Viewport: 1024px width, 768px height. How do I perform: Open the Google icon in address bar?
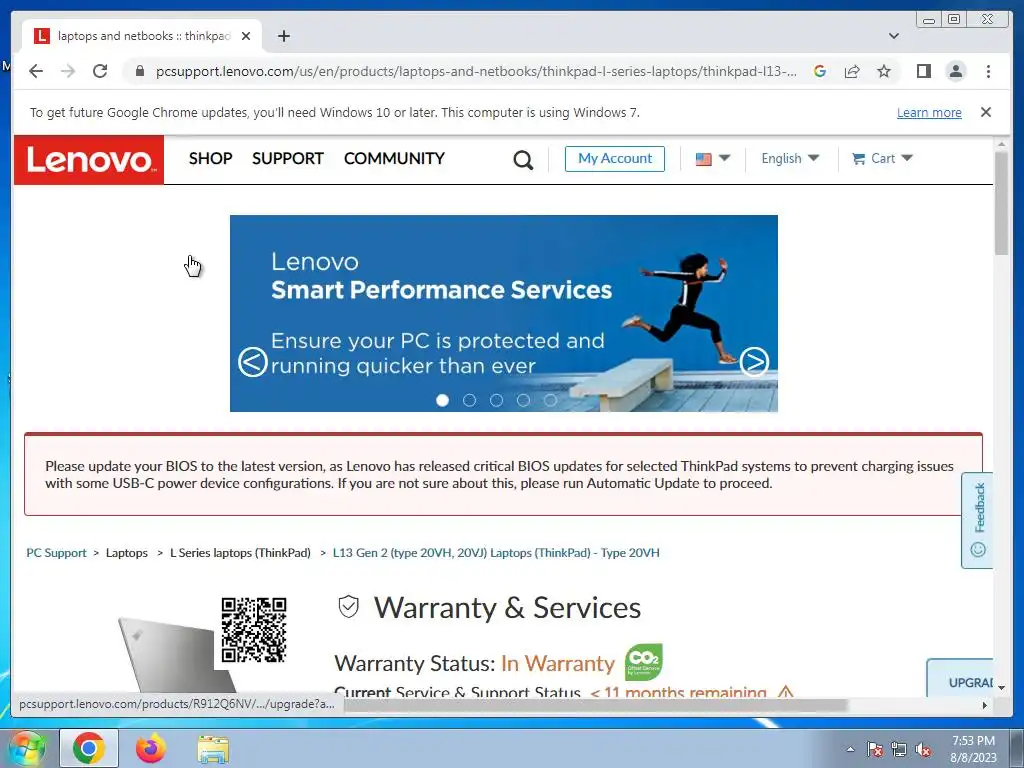point(820,71)
